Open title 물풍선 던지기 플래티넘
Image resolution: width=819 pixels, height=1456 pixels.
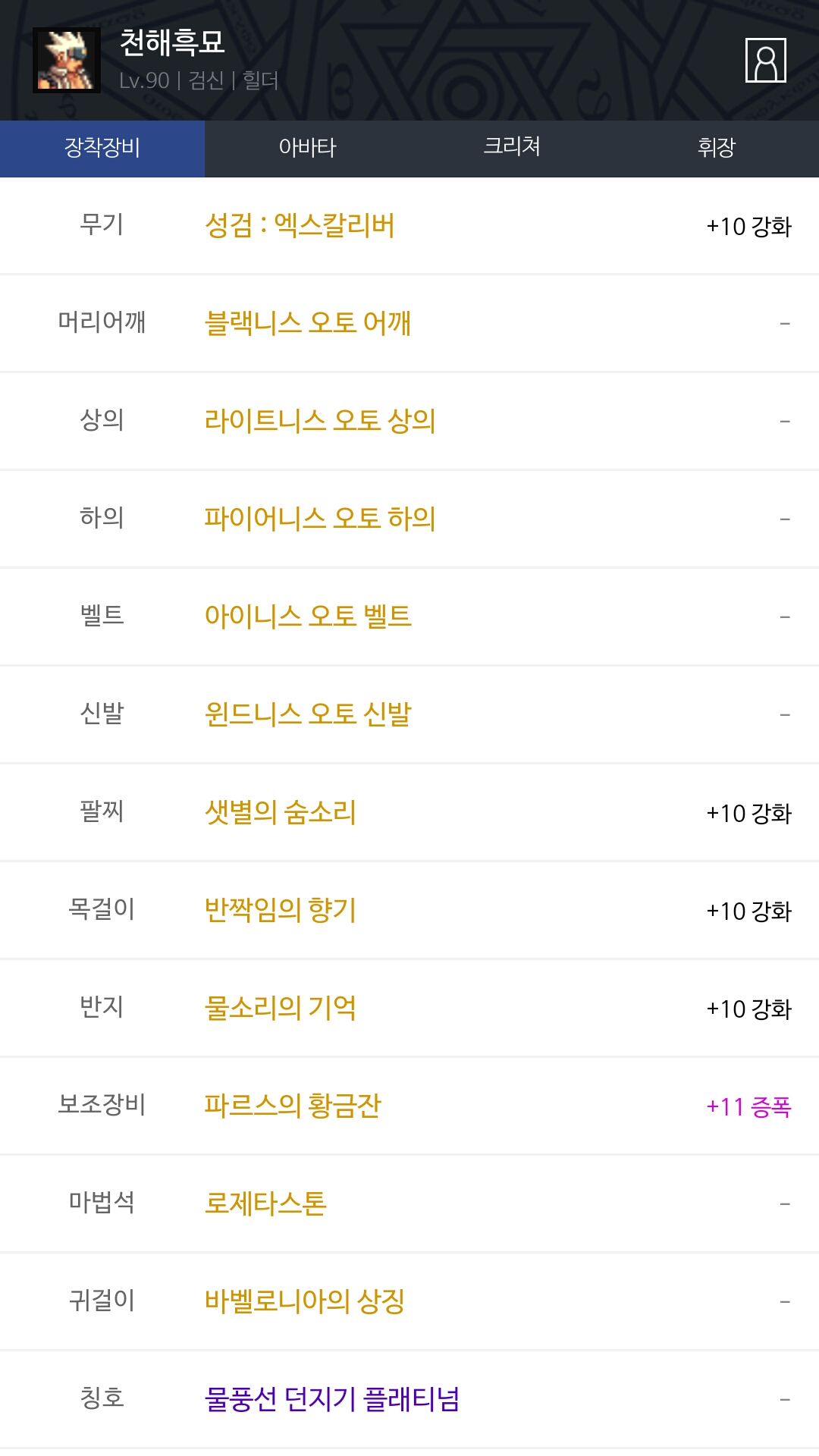(332, 1399)
